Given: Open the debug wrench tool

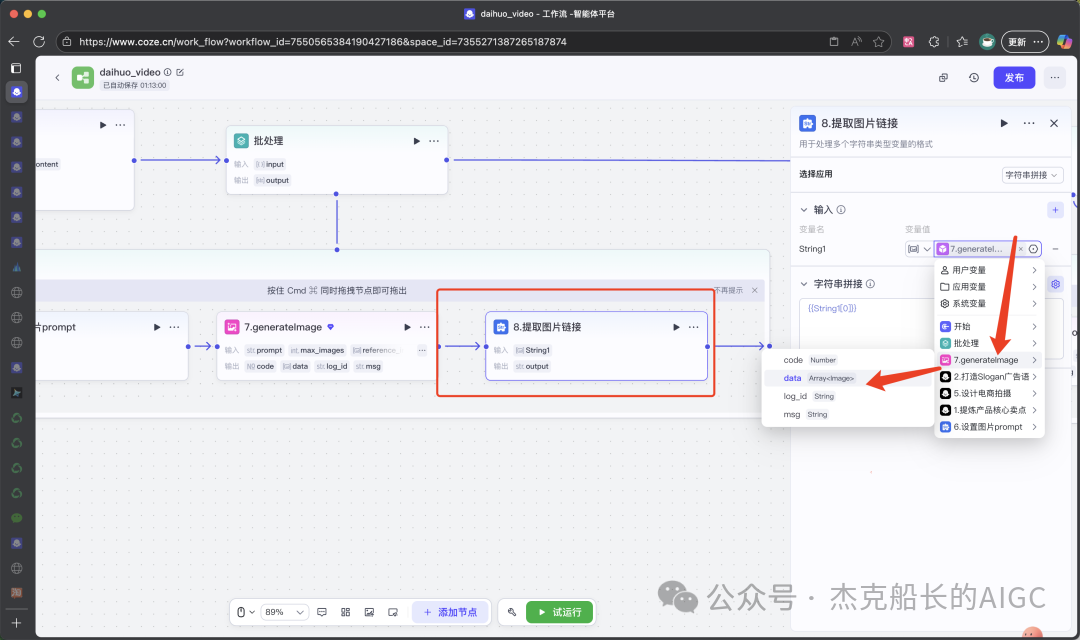Looking at the screenshot, I should [x=512, y=612].
